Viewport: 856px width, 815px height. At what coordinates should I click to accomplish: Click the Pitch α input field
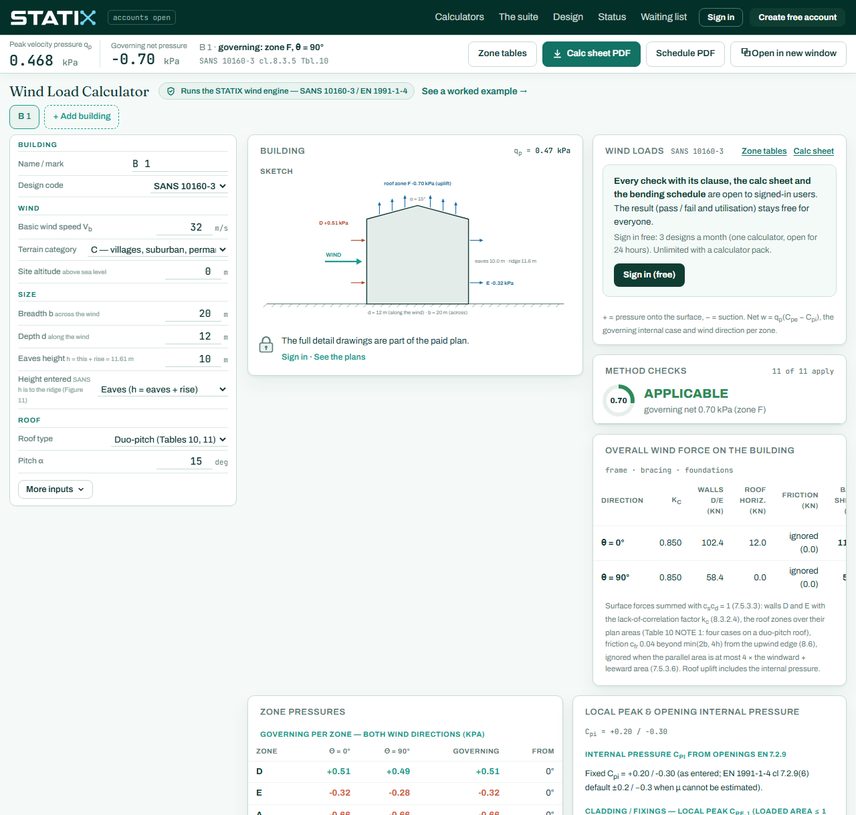[x=184, y=461]
